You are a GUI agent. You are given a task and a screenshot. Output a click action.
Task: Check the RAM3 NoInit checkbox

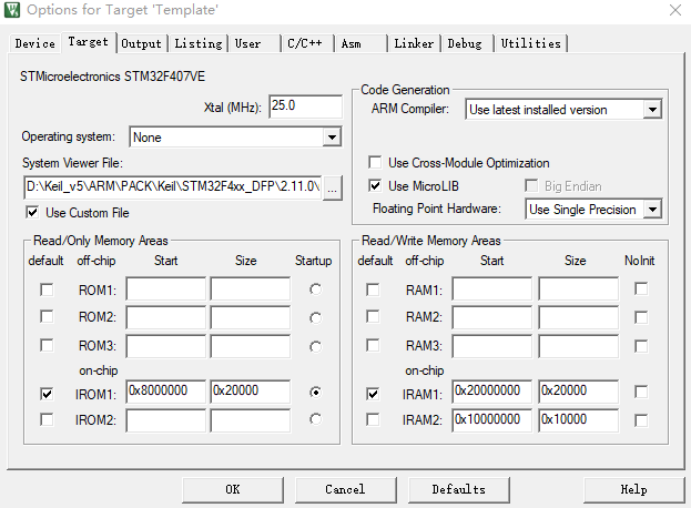pos(641,346)
